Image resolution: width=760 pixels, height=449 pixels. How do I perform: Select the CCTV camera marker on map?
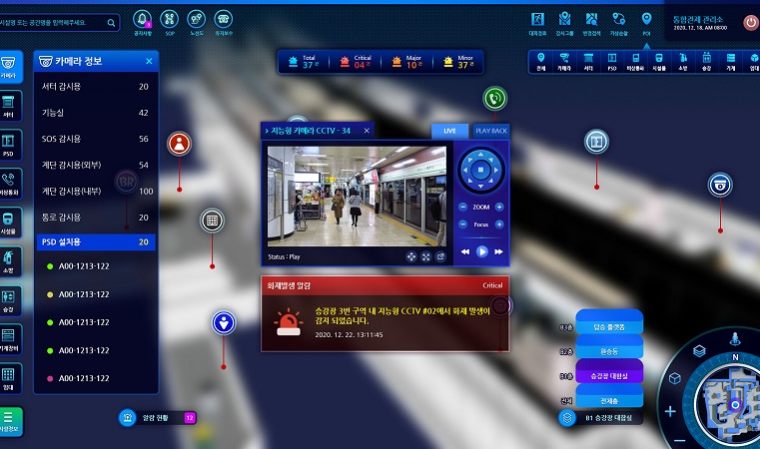point(719,184)
